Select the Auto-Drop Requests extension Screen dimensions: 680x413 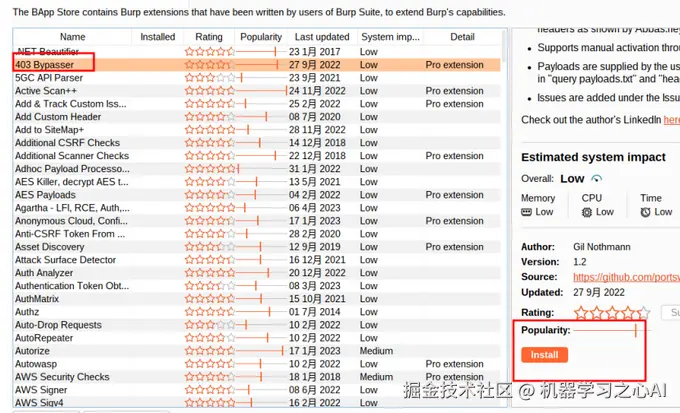click(257, 324)
